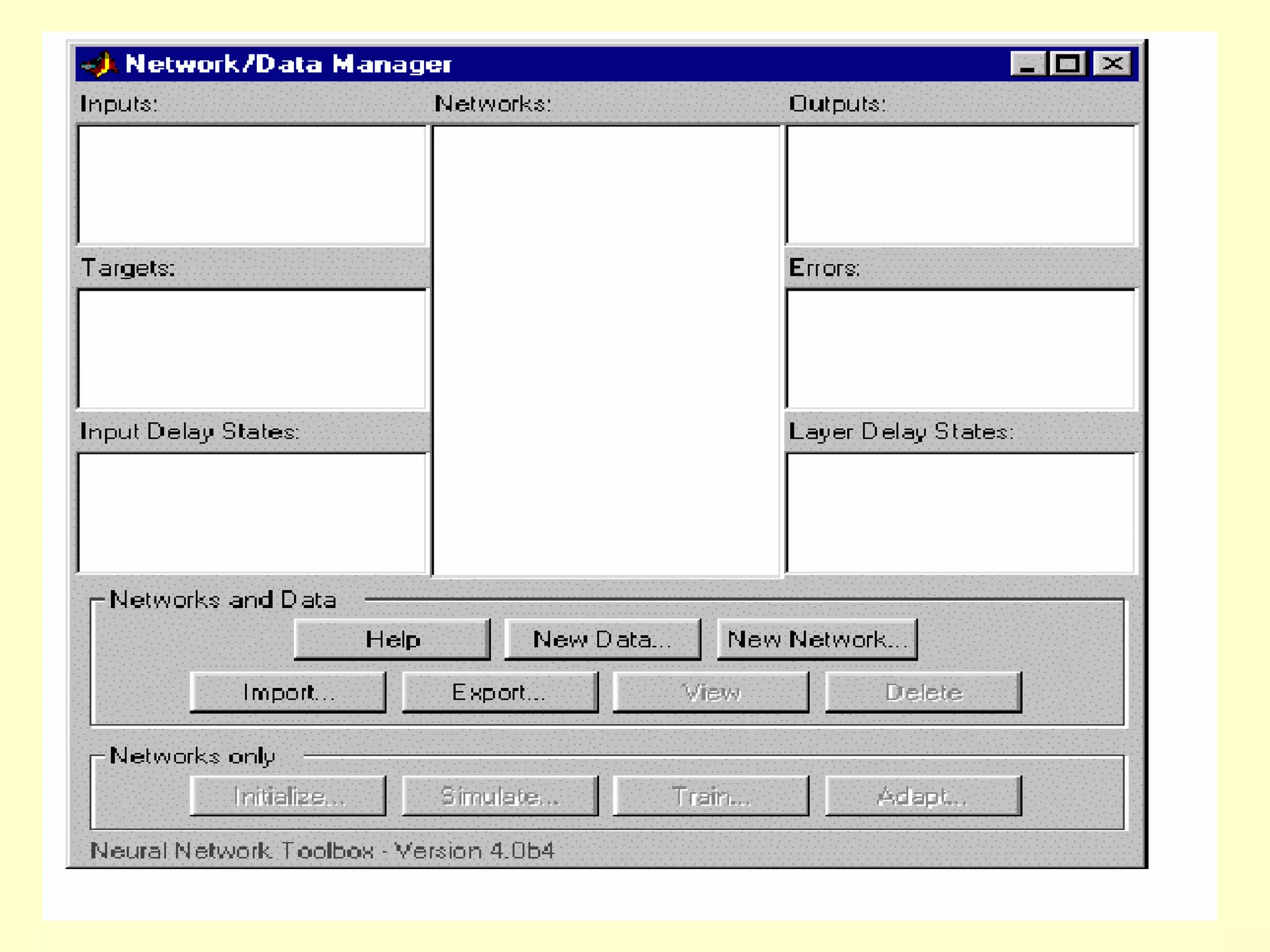Close the Network/Data Manager window

click(1112, 64)
